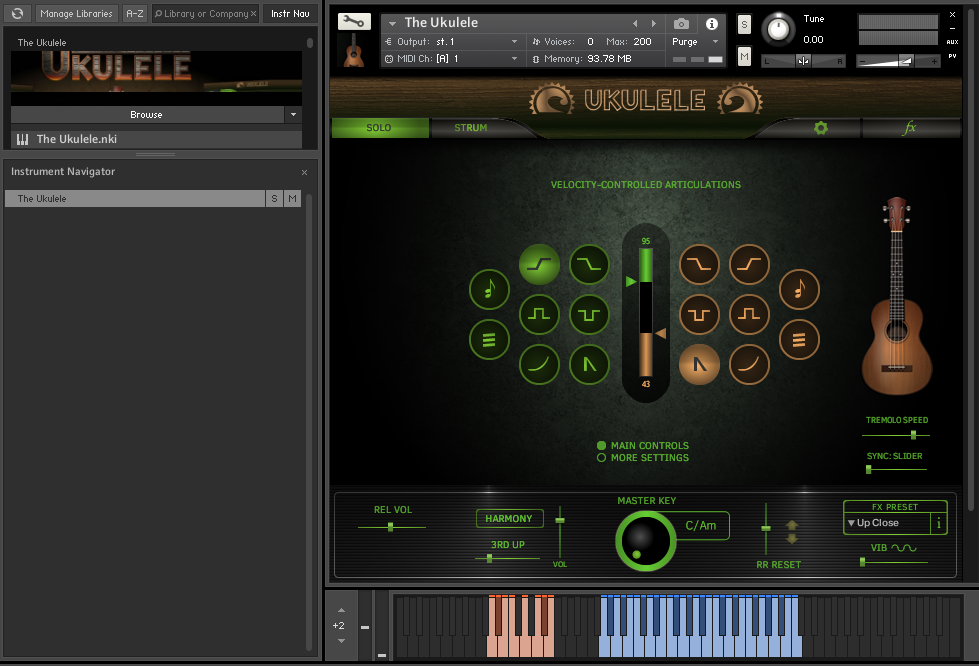Click the Manage Libraries button
This screenshot has height=666, width=979.
[76, 13]
